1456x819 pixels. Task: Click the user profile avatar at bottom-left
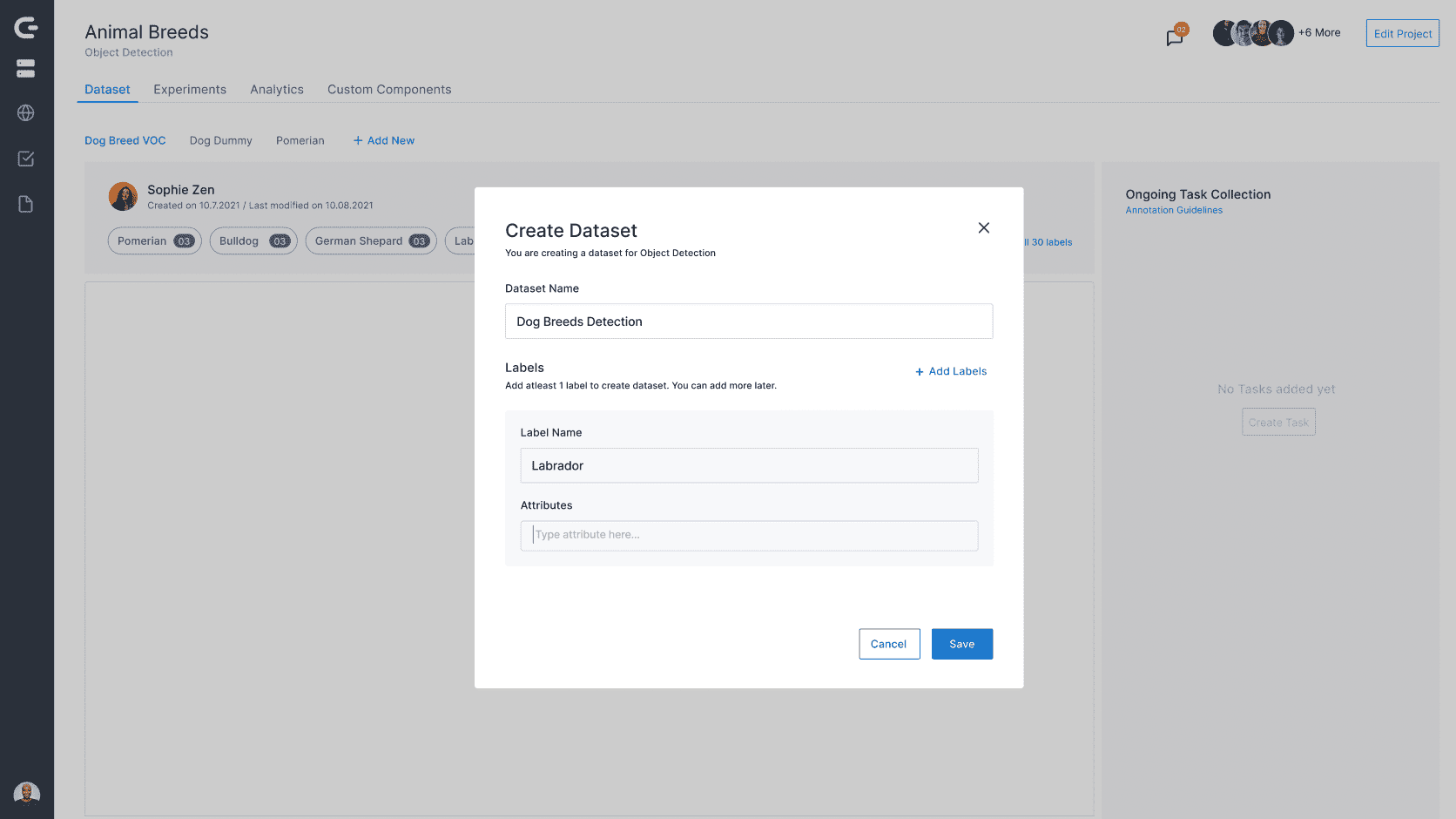[x=27, y=794]
